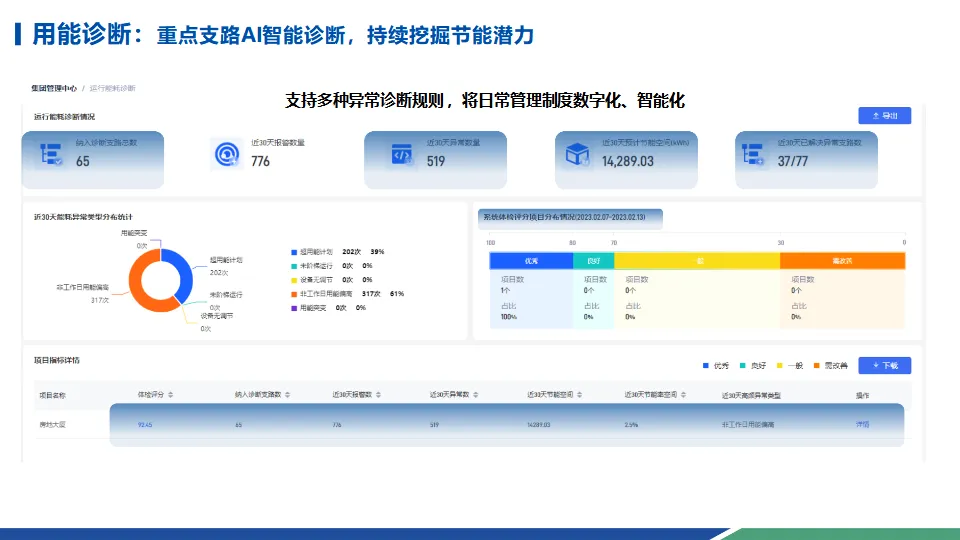The image size is (960, 540).
Task: Click the code window icon beside 519
Action: pyautogui.click(x=402, y=154)
